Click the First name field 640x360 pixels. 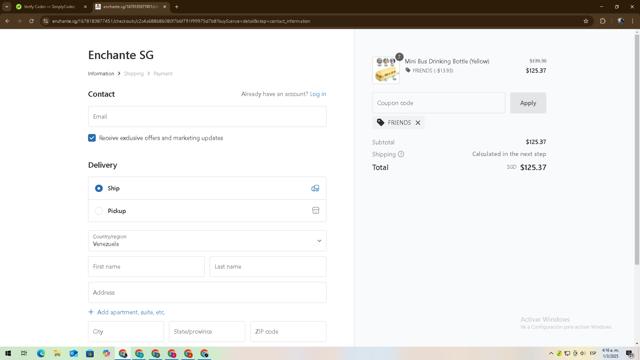click(146, 267)
